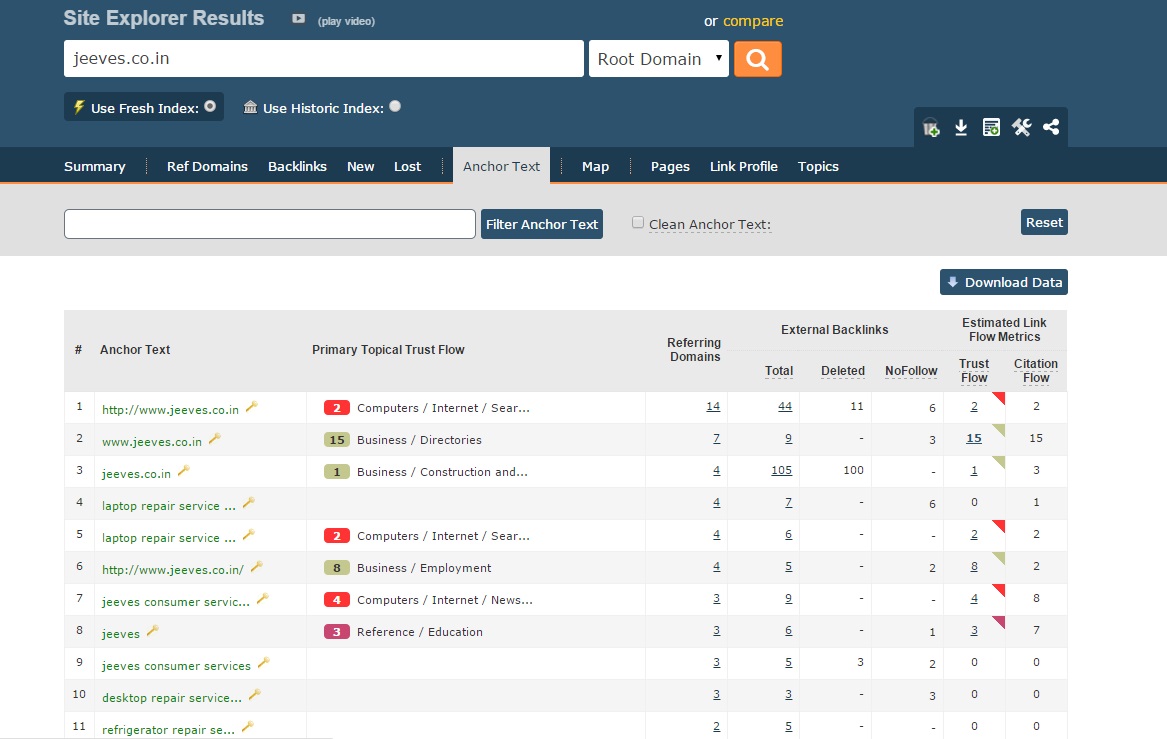The width and height of the screenshot is (1167, 739).
Task: Click wand icon beside http://www.jeeves.co.in/
Action: [x=257, y=566]
